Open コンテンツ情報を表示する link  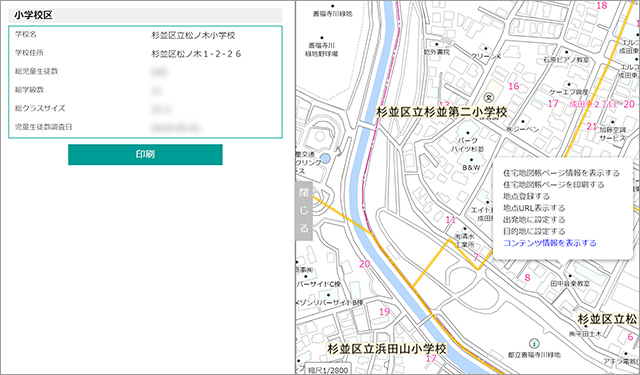tap(549, 243)
